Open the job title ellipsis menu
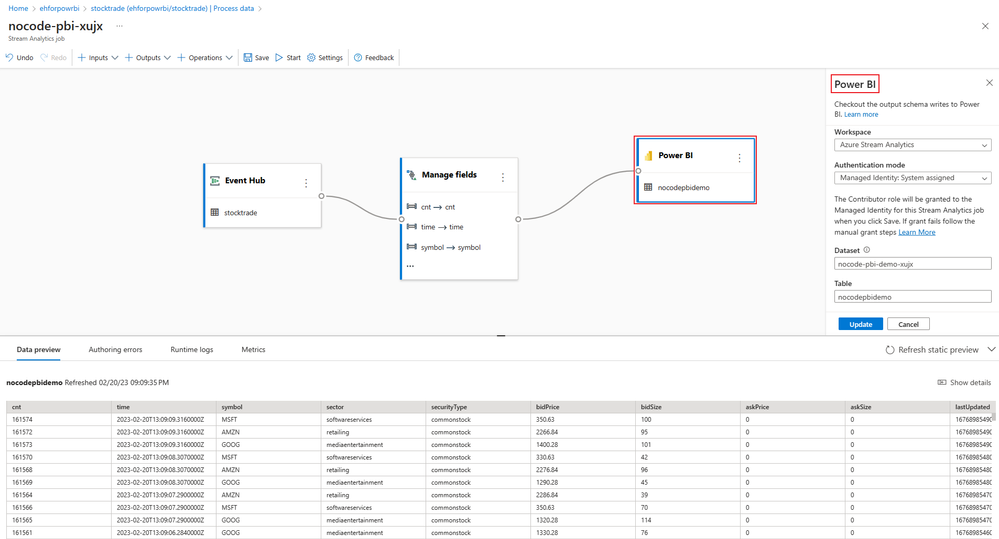999x539 pixels. (x=119, y=26)
